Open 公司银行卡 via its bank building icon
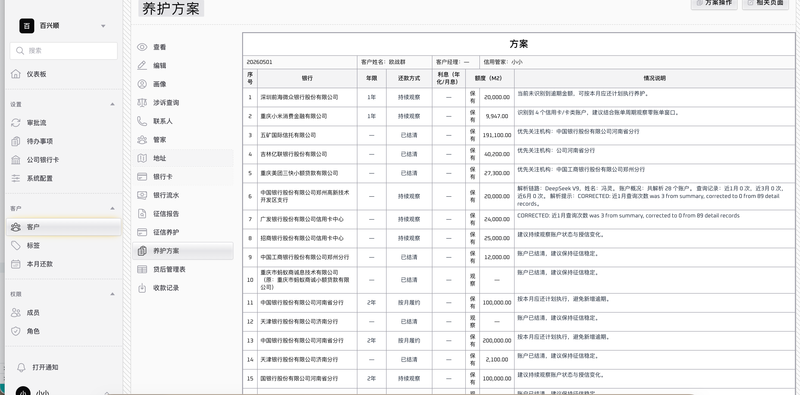 (x=16, y=160)
